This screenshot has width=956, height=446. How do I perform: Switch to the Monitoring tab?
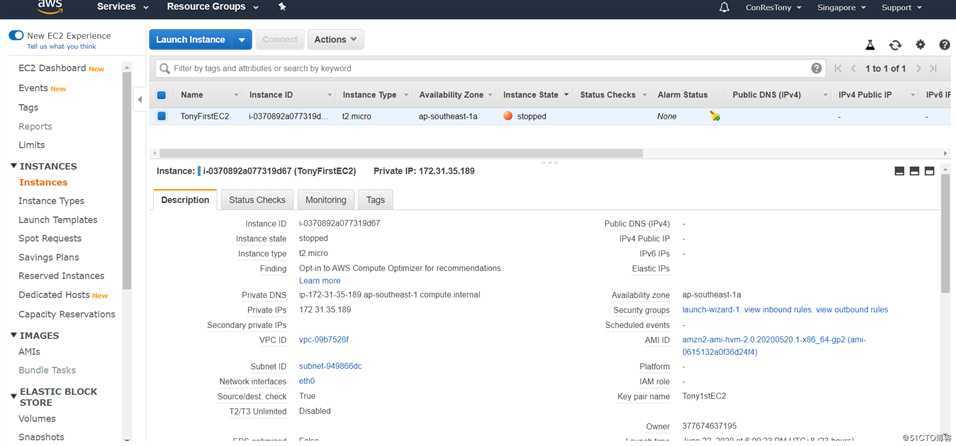326,200
